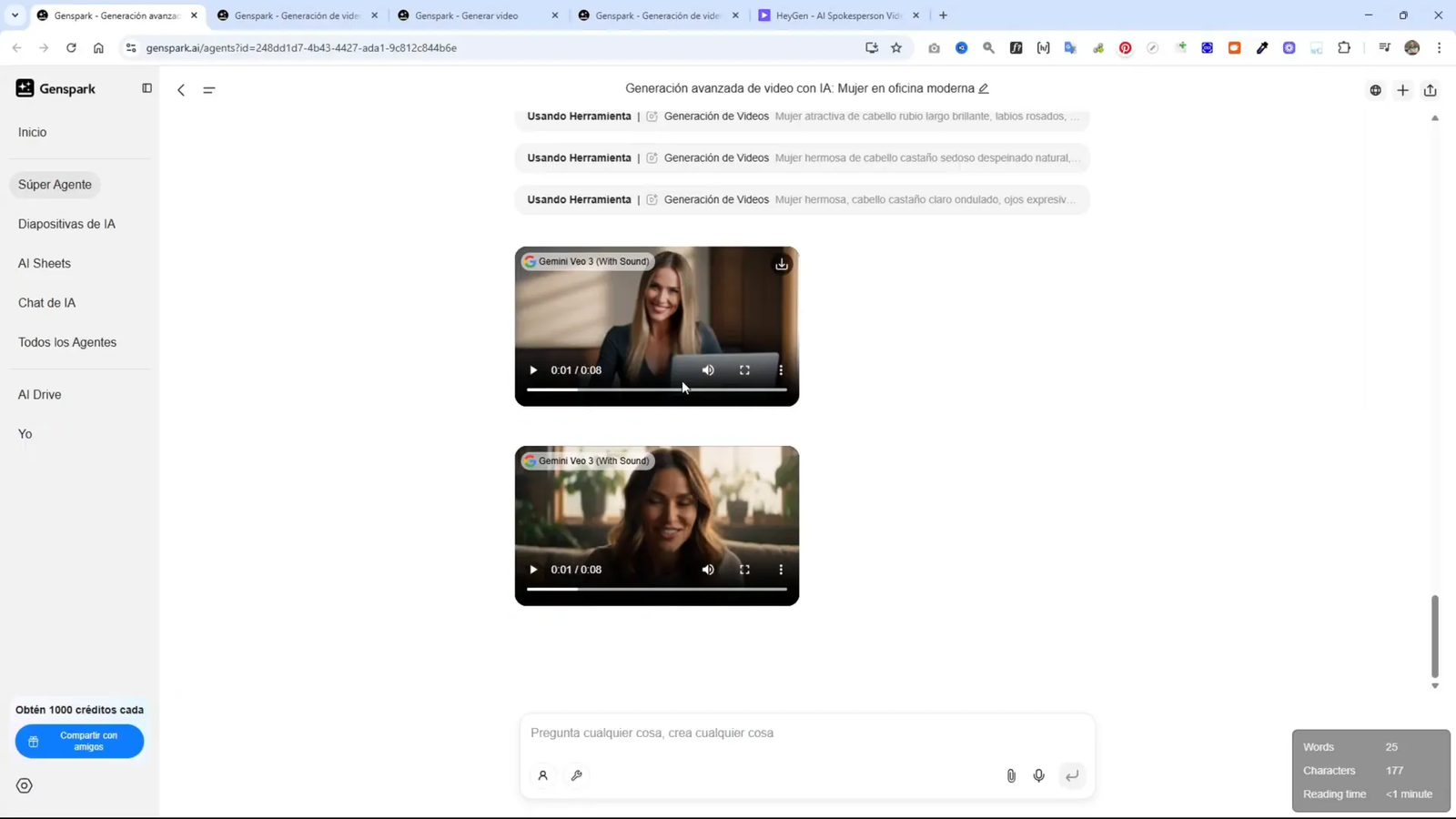Start a new chat with the plus icon
This screenshot has width=1456, height=819.
pyautogui.click(x=1402, y=89)
